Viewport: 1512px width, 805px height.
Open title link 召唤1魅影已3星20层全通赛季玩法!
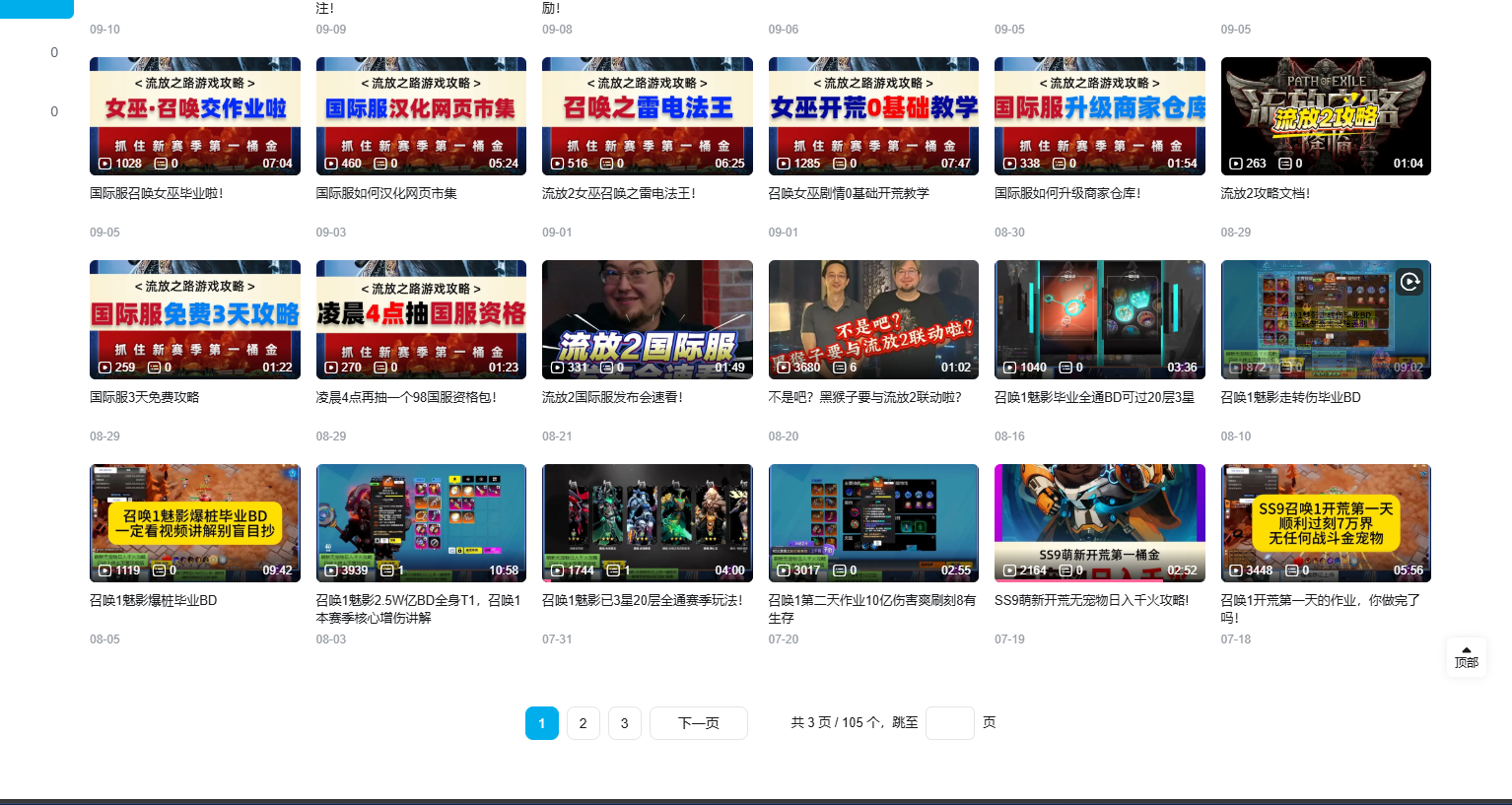(x=643, y=600)
